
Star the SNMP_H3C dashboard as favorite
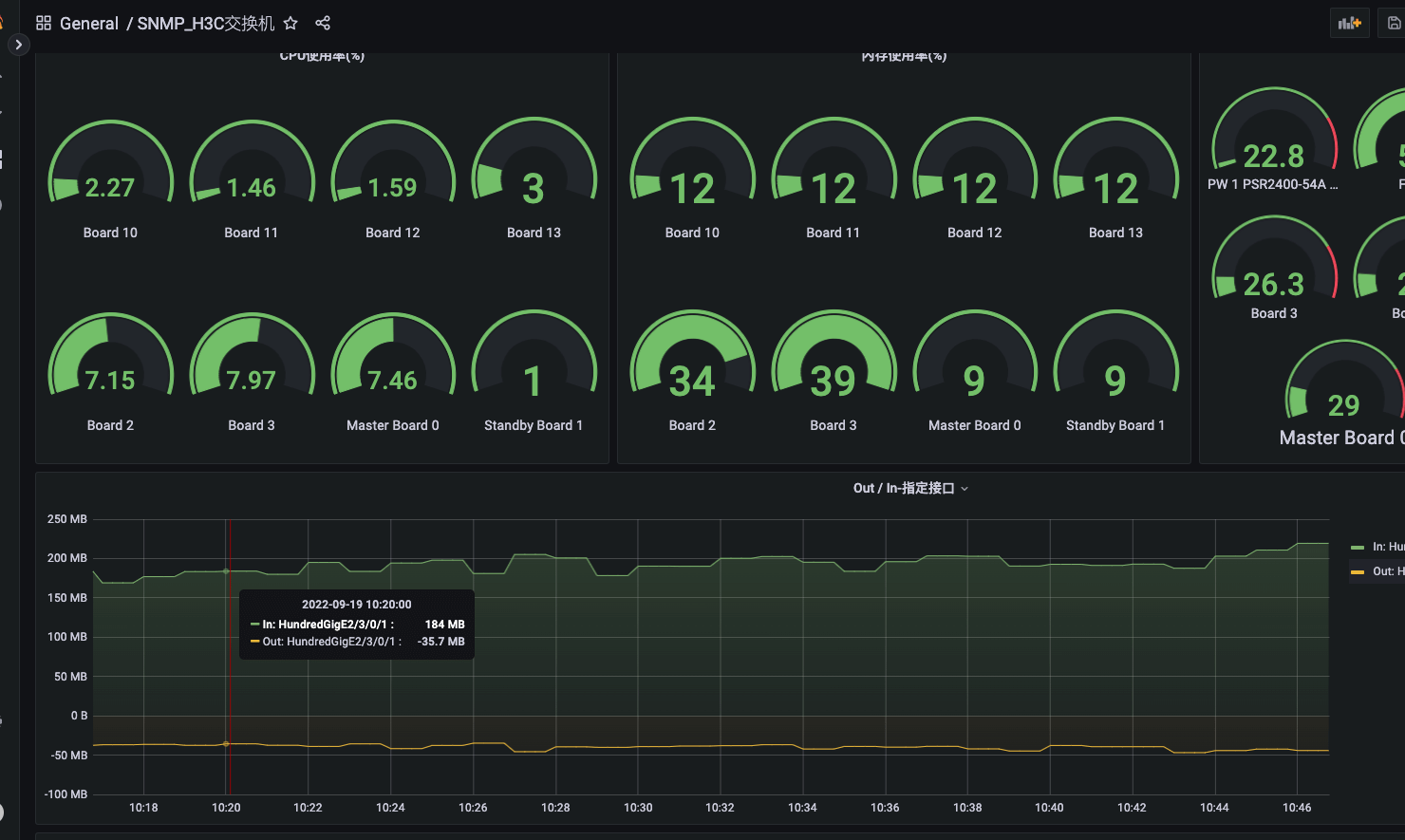click(x=290, y=23)
